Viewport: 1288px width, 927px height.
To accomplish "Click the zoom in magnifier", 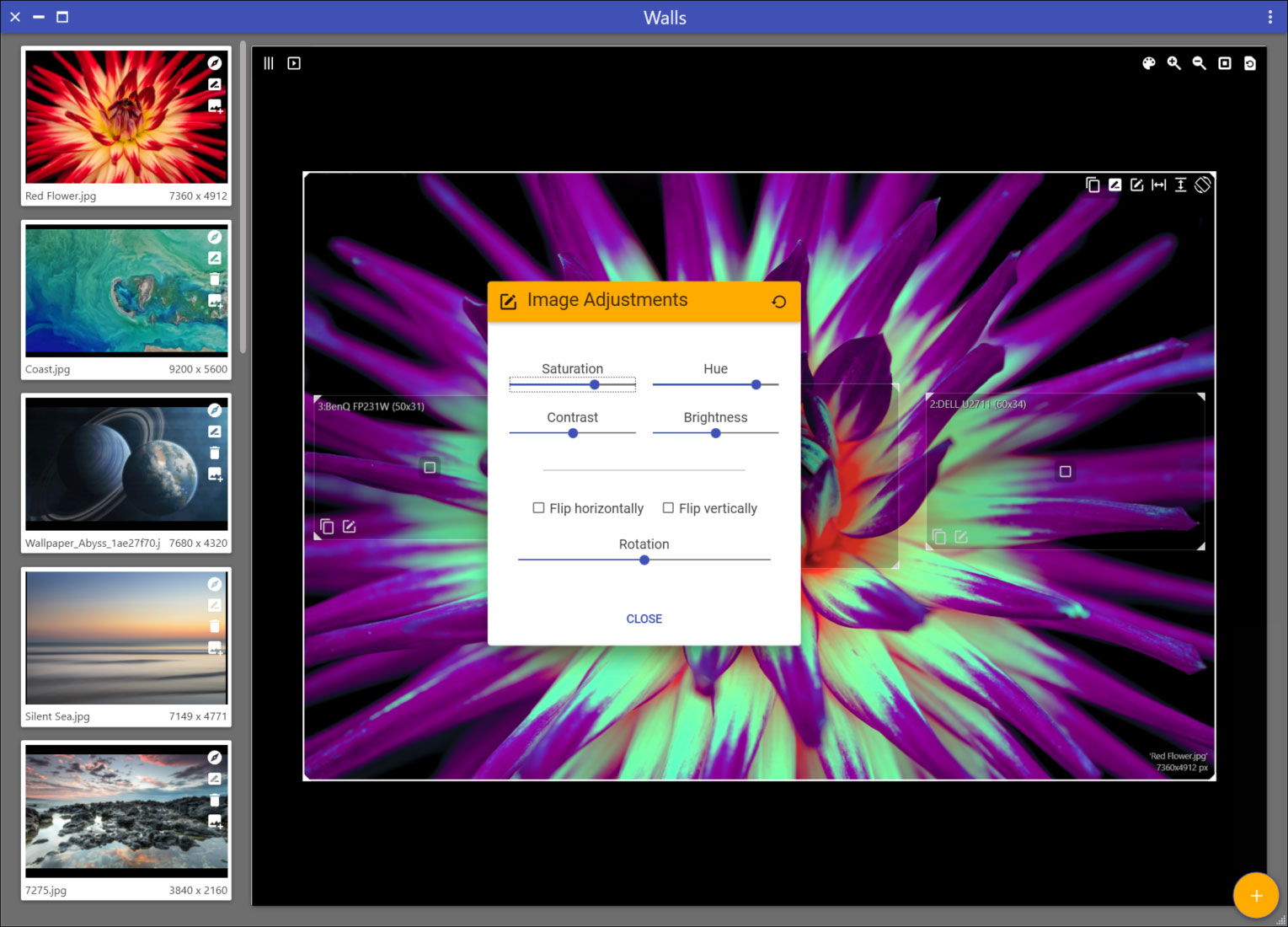I will pos(1173,63).
